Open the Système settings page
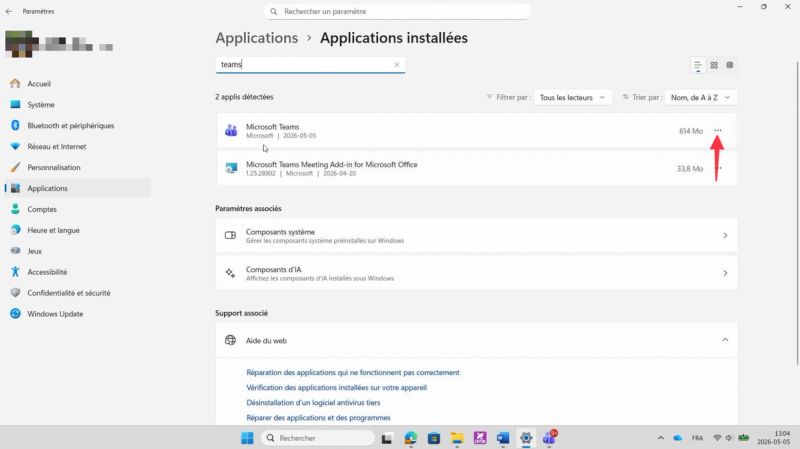 point(41,105)
